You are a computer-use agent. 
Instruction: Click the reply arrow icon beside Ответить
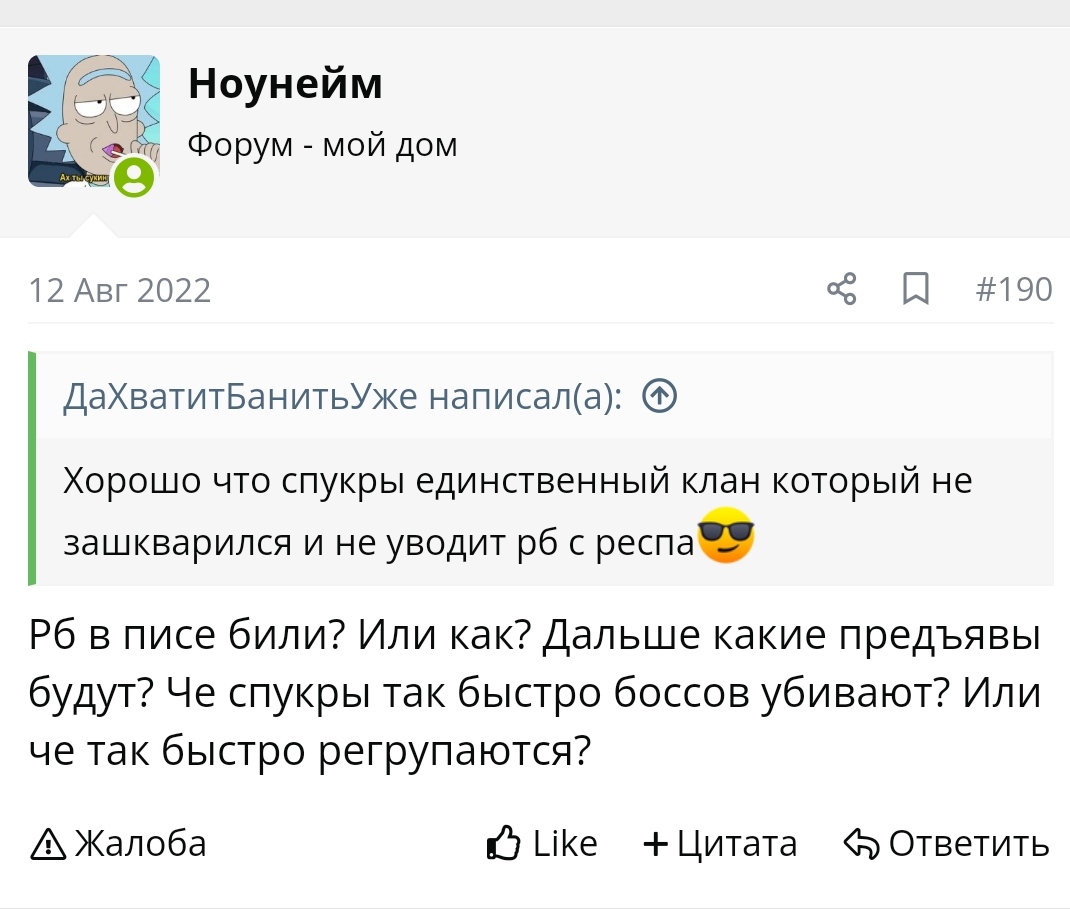pyautogui.click(x=861, y=845)
